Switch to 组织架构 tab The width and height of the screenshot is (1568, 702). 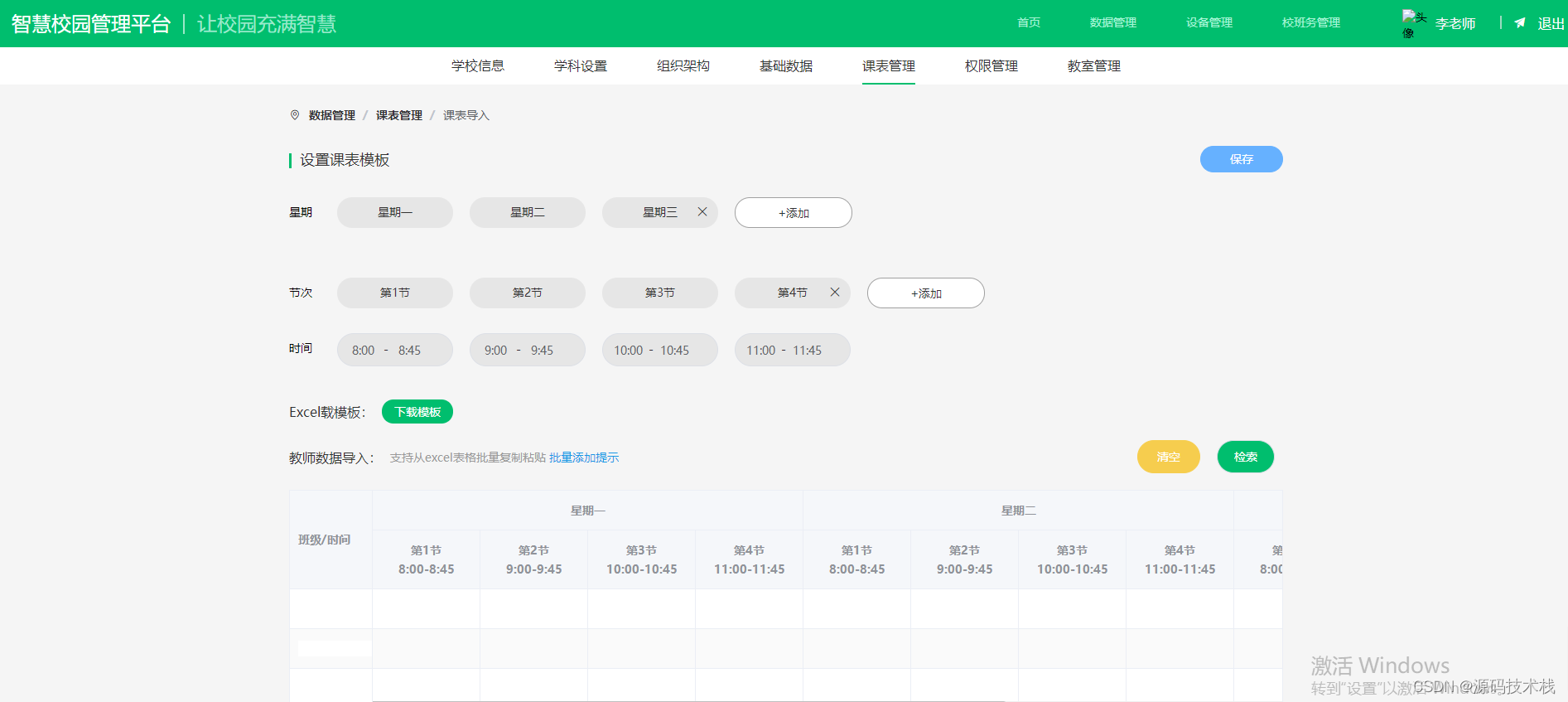coord(683,65)
